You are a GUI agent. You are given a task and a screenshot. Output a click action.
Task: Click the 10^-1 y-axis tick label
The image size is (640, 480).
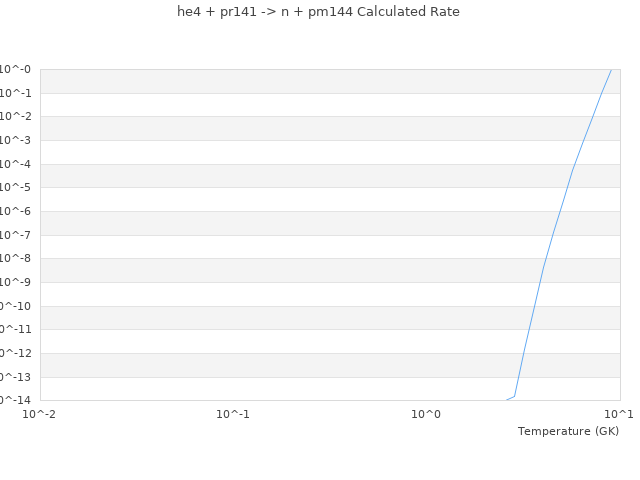16,93
